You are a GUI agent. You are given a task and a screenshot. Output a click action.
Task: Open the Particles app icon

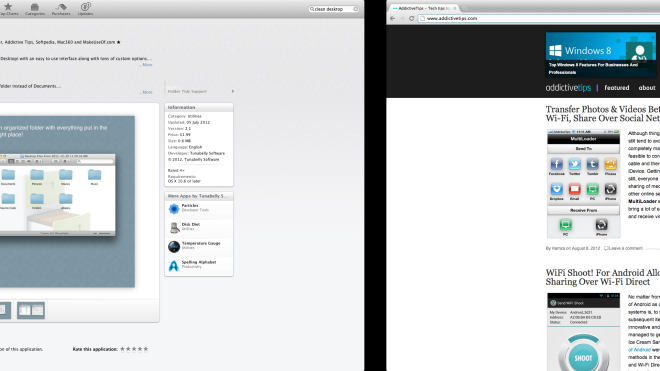point(174,208)
